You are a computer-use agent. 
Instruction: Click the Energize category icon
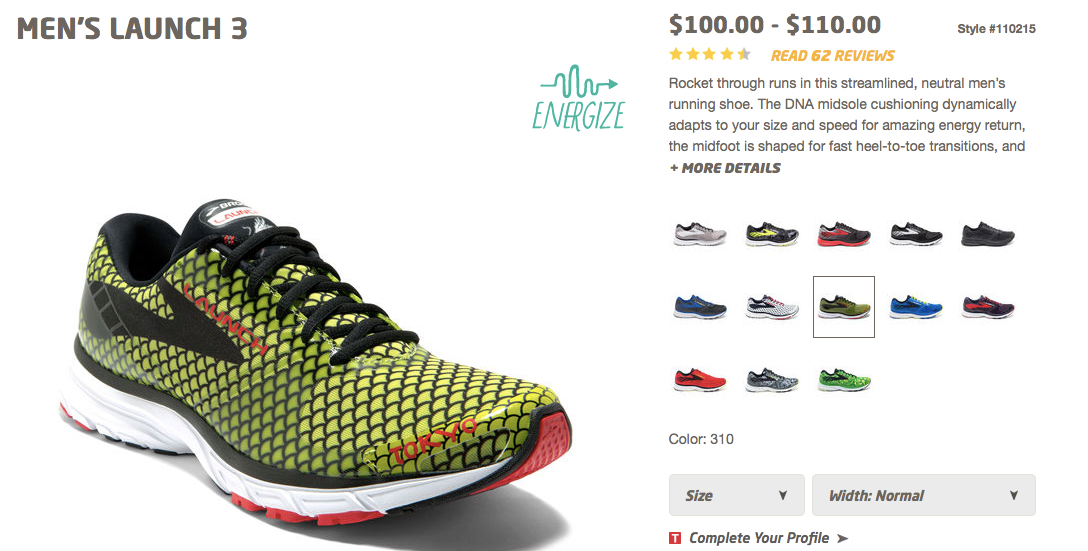point(579,97)
